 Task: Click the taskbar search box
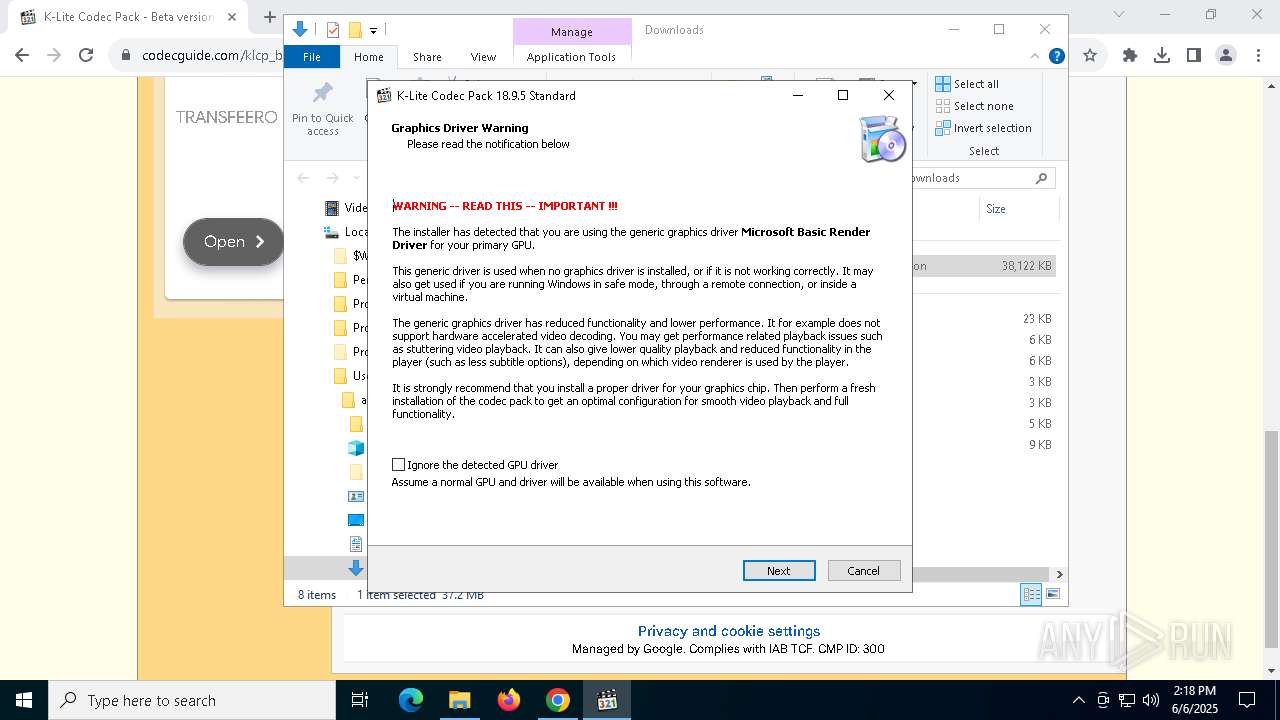192,700
